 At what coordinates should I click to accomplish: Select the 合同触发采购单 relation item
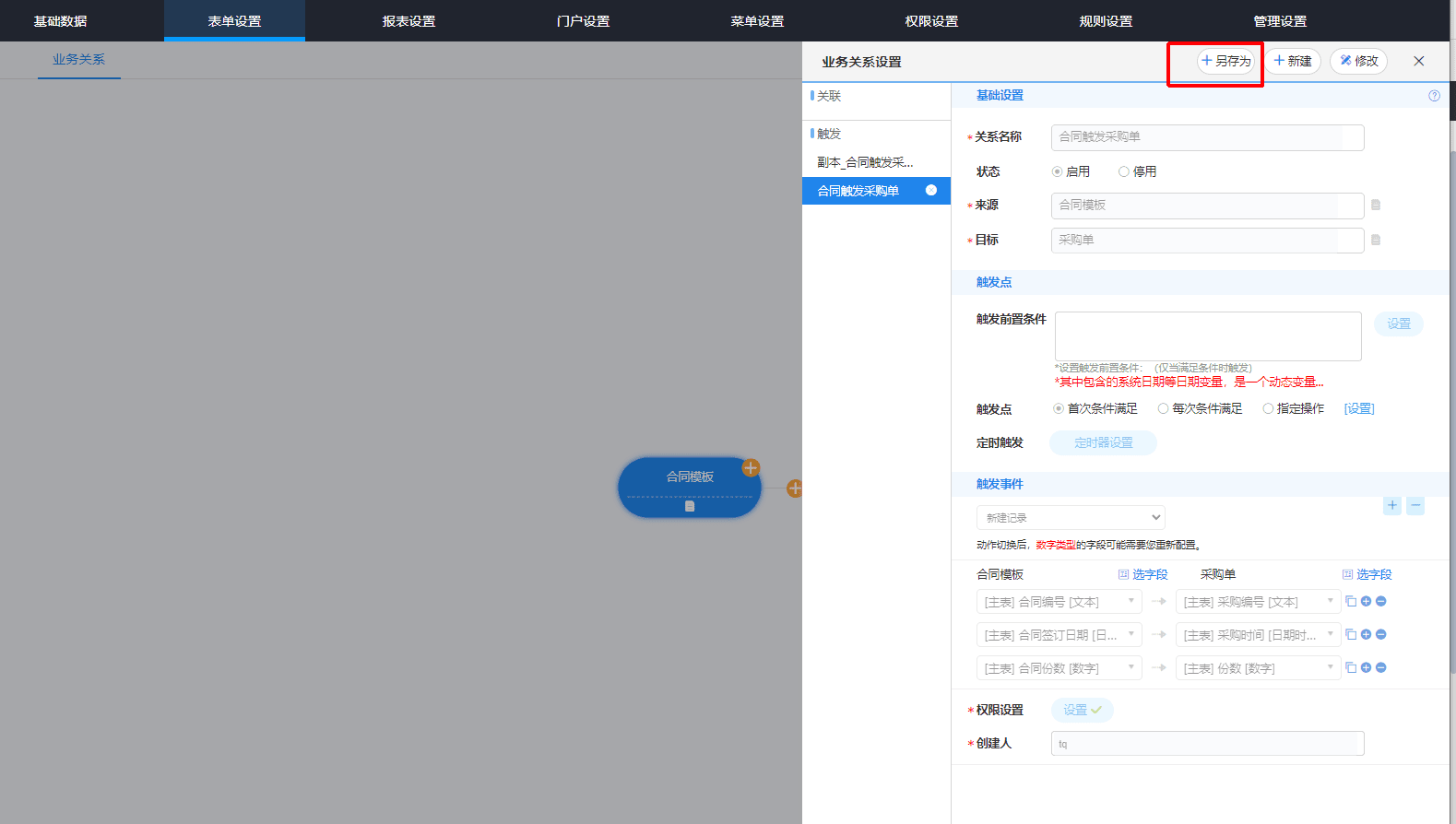(876, 191)
